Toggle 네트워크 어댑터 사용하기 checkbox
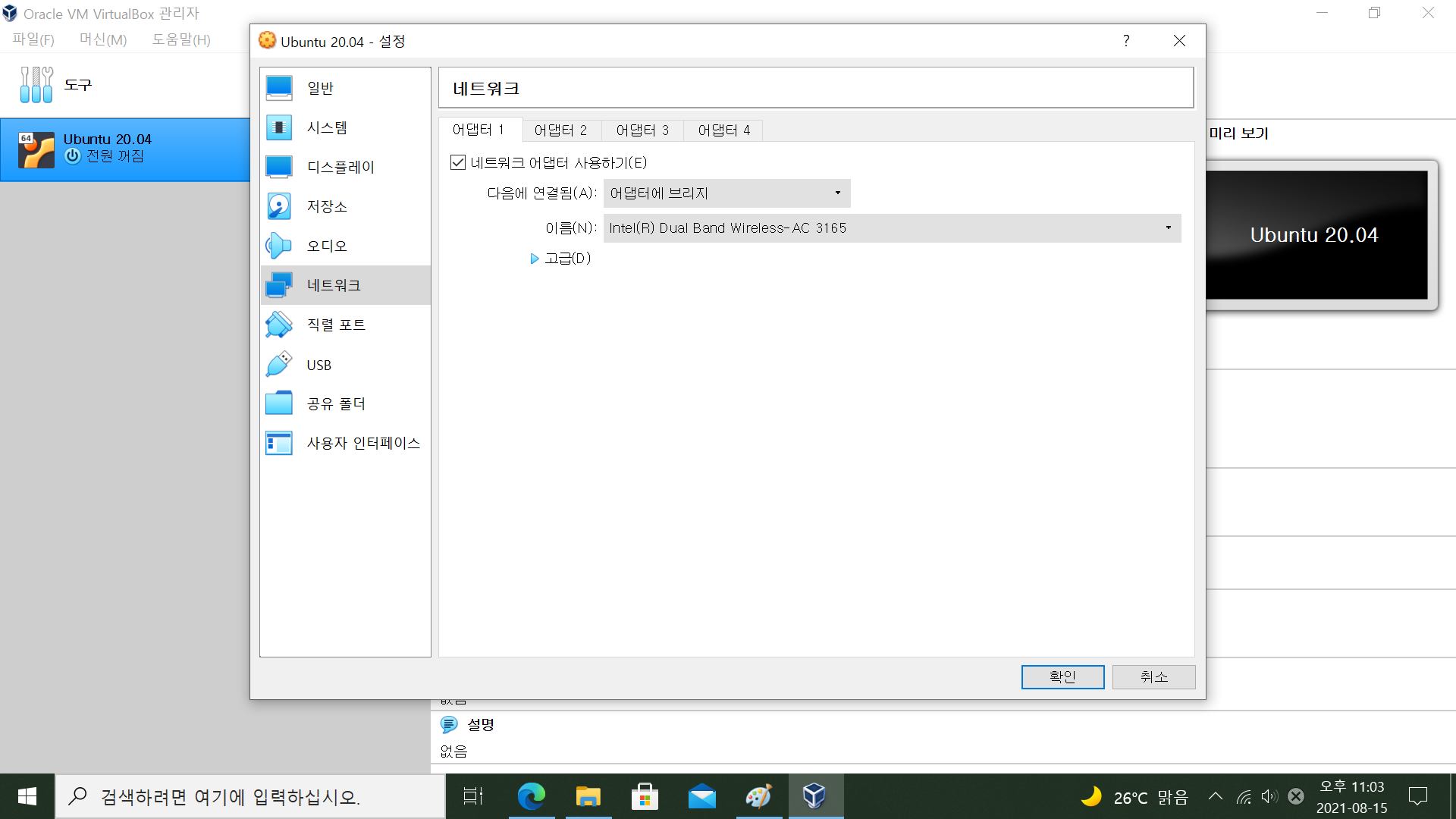The width and height of the screenshot is (1456, 819). (x=458, y=162)
